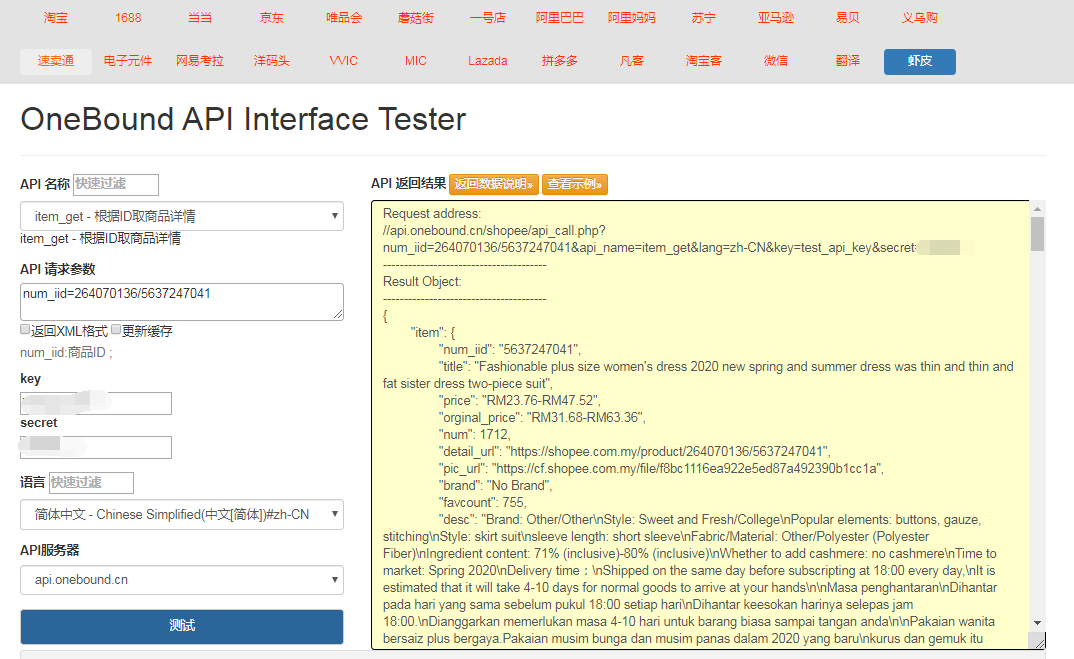This screenshot has width=1074, height=659.
Task: Switch to the Lazada tab
Action: pos(487,61)
